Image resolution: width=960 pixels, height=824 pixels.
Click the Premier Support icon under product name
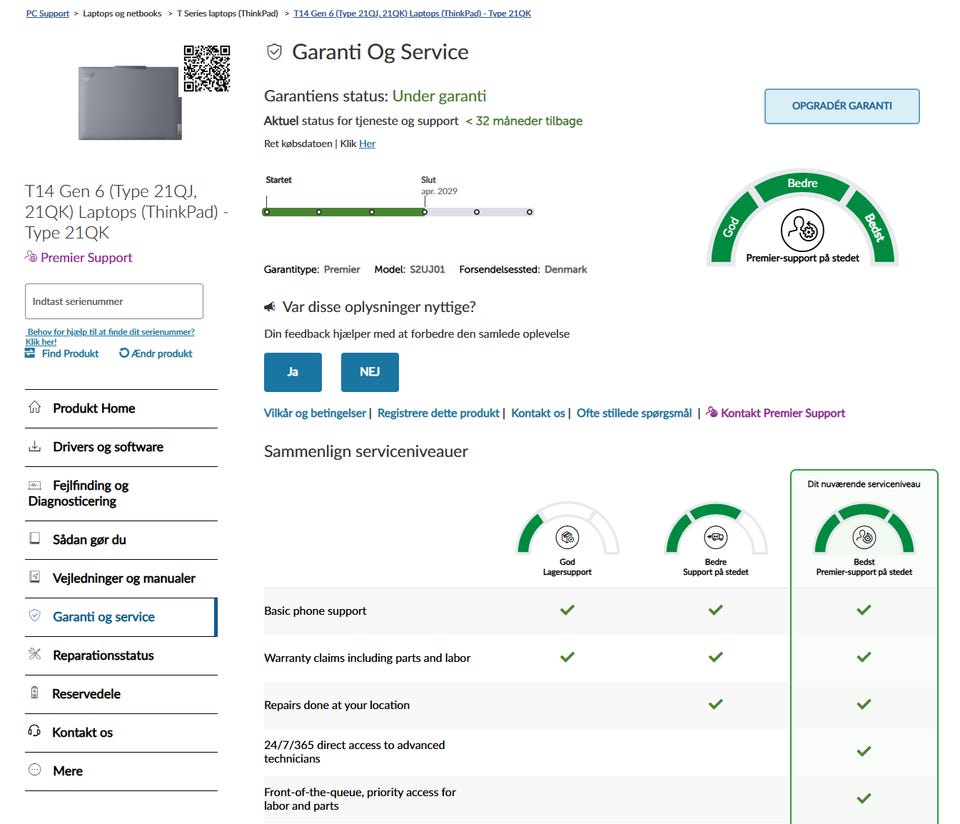(x=31, y=257)
